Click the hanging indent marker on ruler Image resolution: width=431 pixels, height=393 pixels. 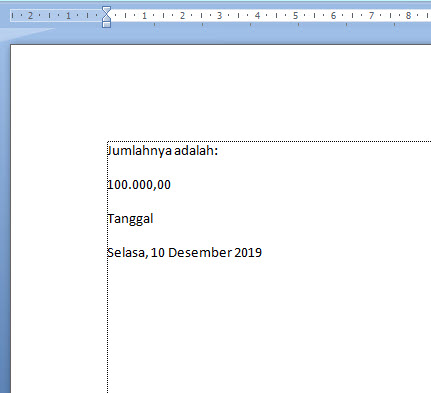(106, 18)
